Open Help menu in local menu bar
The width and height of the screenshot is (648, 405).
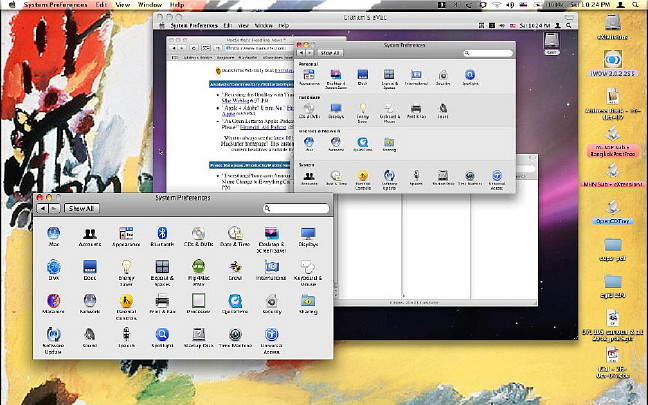177,5
